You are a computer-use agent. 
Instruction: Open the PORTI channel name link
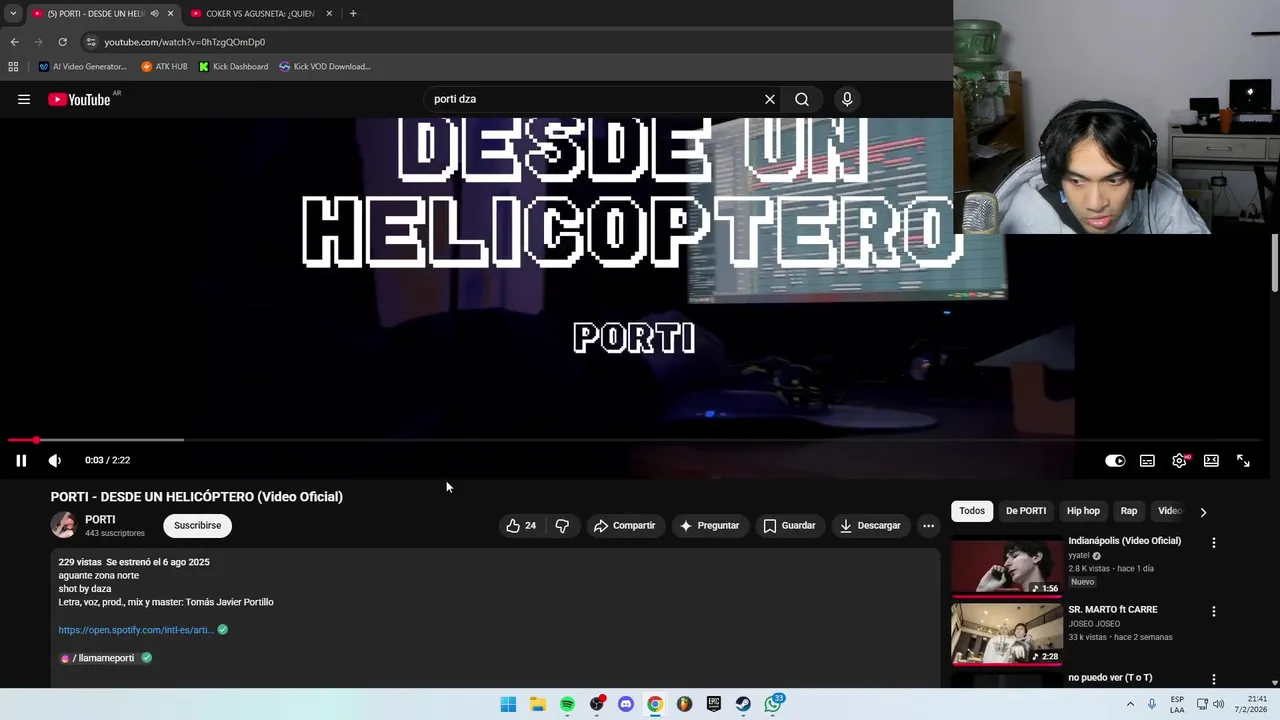tap(100, 519)
